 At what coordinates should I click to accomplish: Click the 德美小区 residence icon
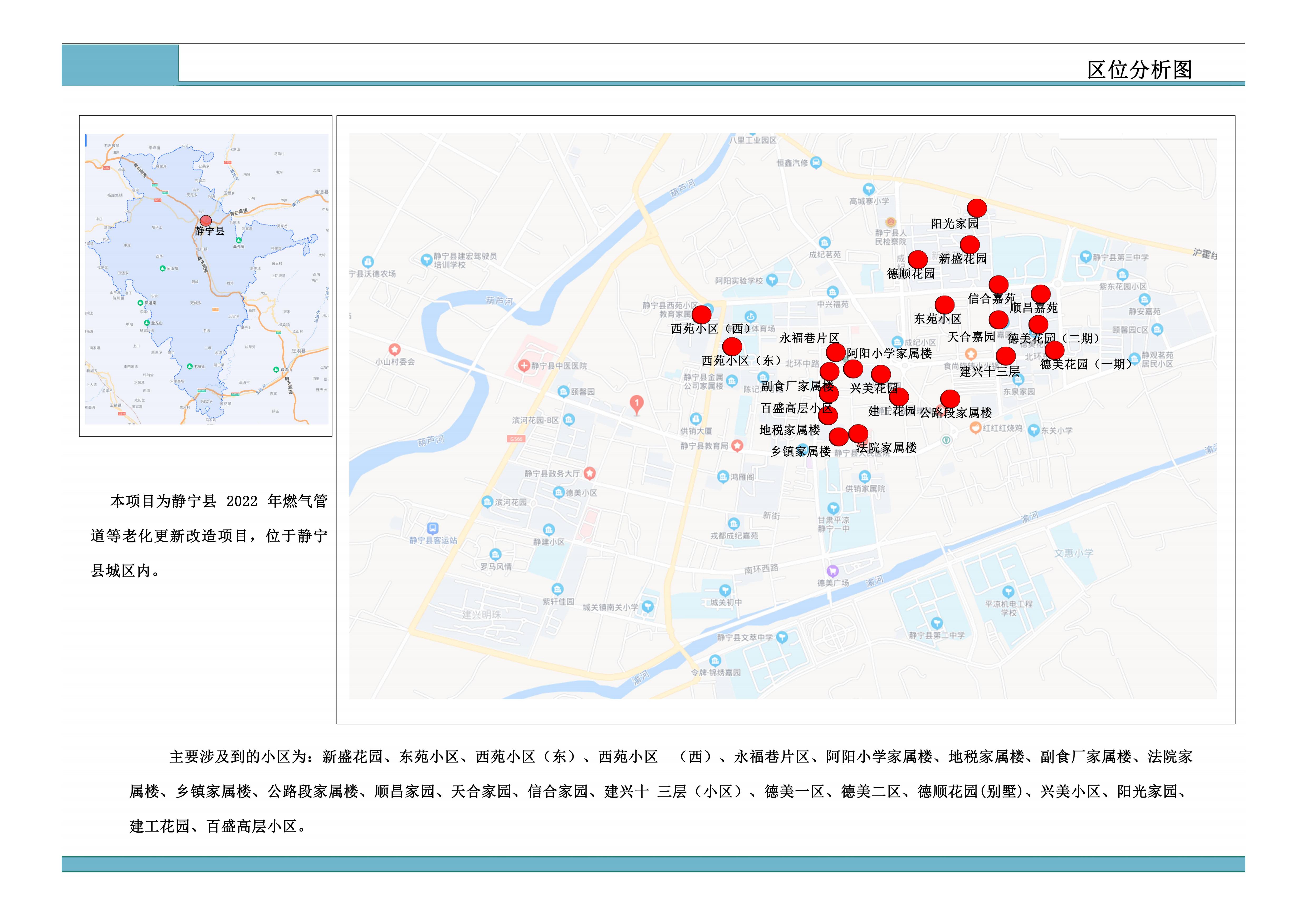559,493
